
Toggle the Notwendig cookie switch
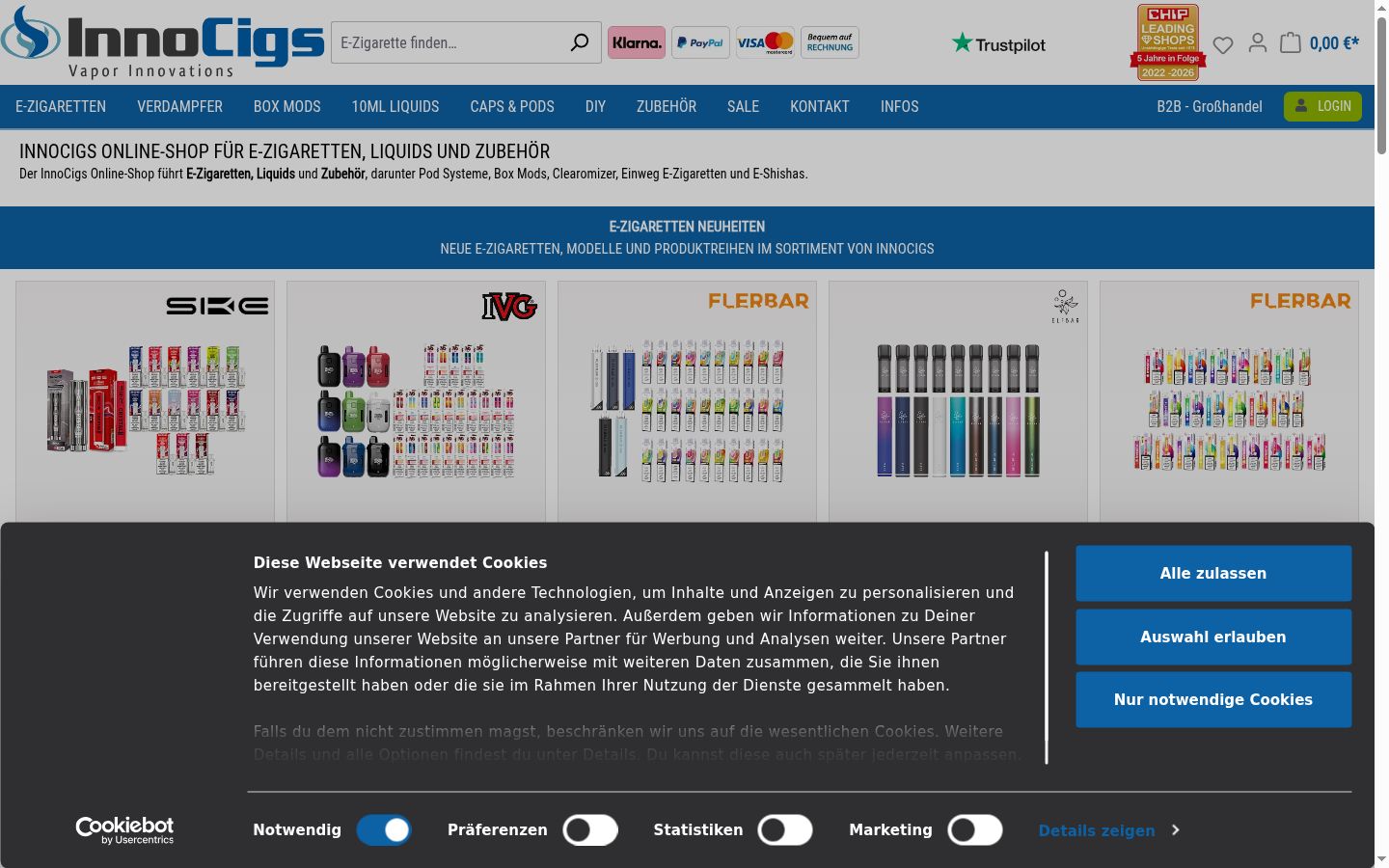(x=384, y=830)
